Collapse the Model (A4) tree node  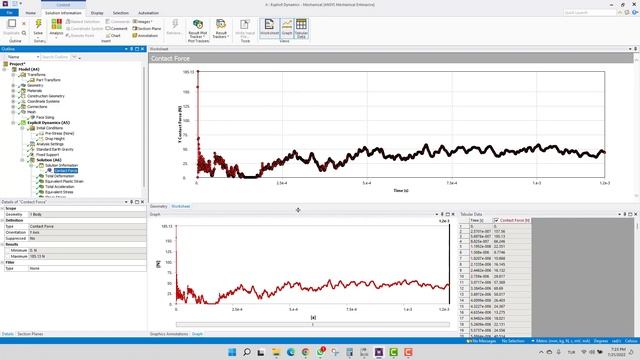(x=5, y=69)
